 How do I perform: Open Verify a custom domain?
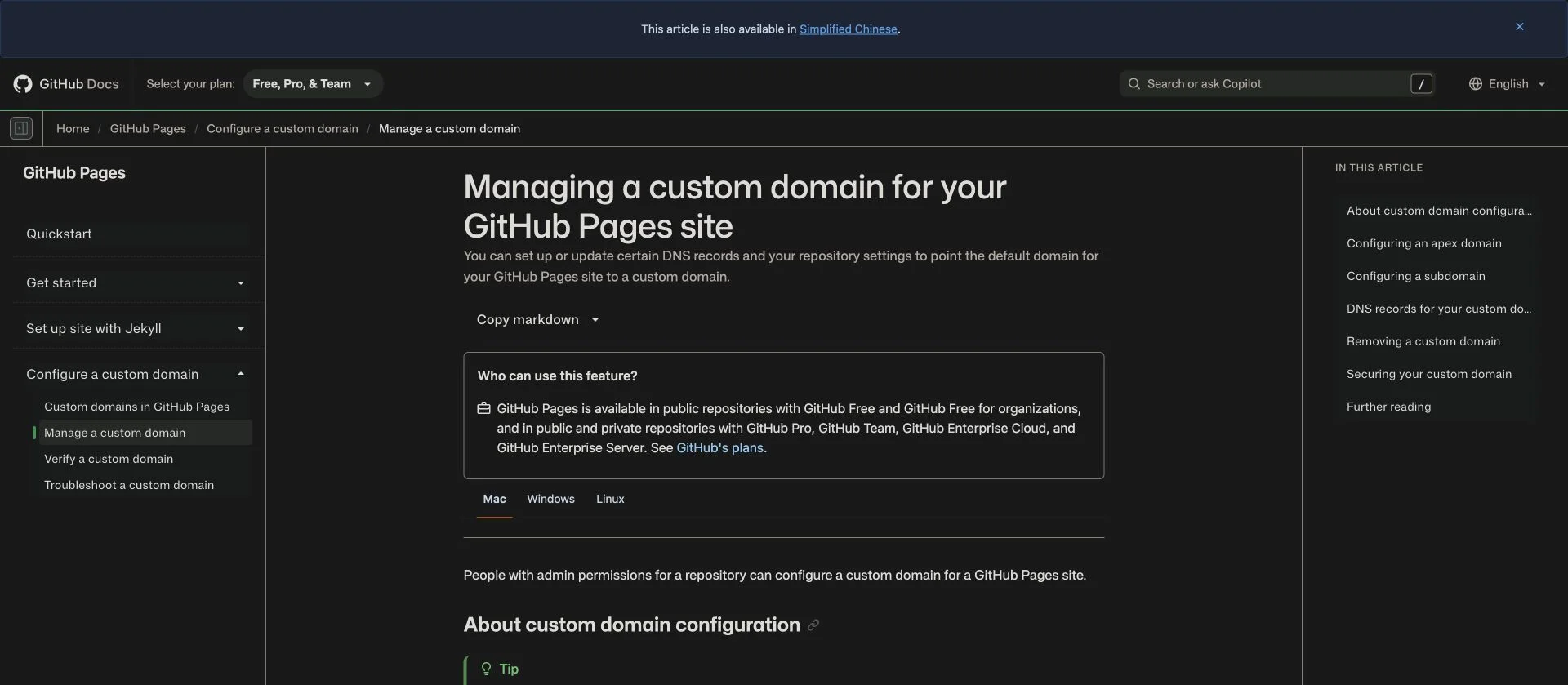point(109,459)
